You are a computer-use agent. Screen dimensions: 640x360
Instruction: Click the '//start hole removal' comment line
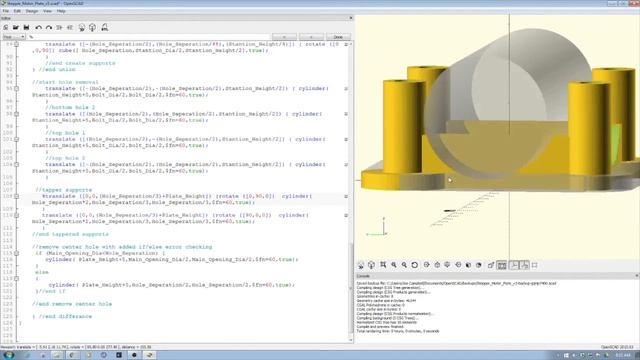65,82
